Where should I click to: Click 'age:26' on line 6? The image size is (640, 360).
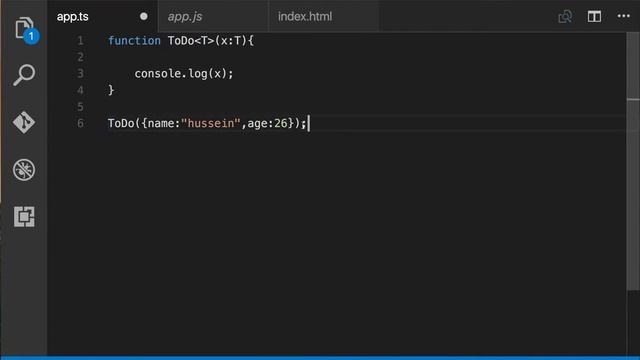[267, 123]
